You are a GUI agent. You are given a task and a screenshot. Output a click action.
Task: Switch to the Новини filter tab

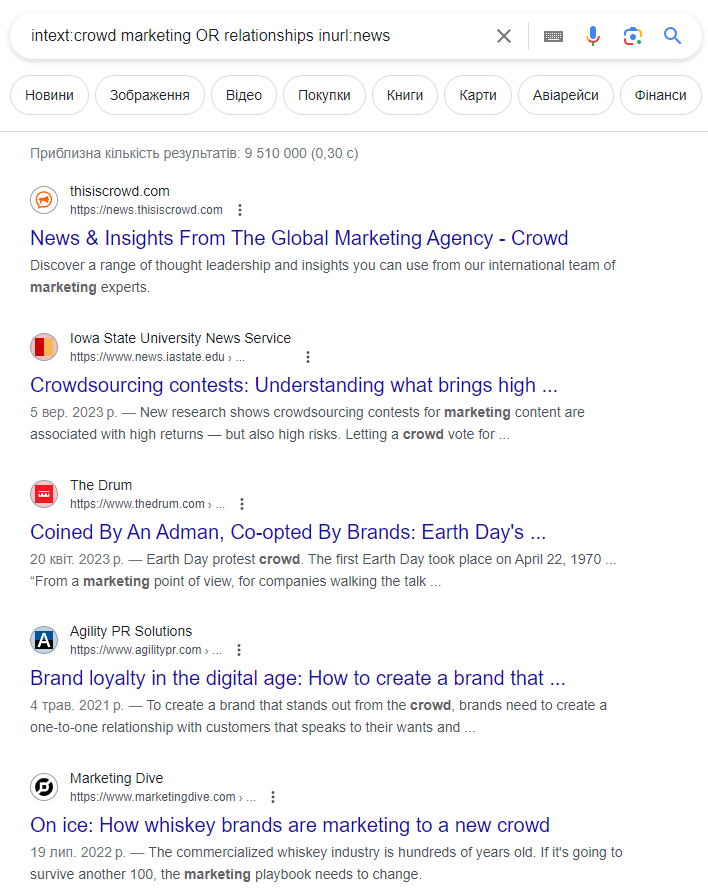click(x=49, y=95)
